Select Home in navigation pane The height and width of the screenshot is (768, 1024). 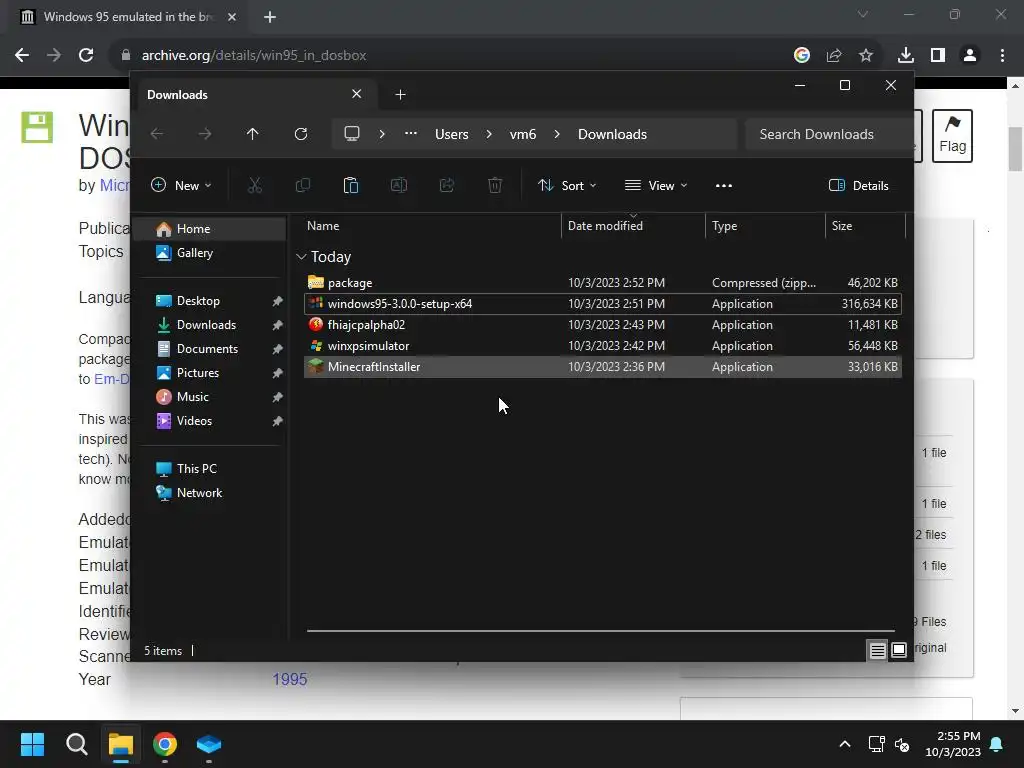coord(210,229)
